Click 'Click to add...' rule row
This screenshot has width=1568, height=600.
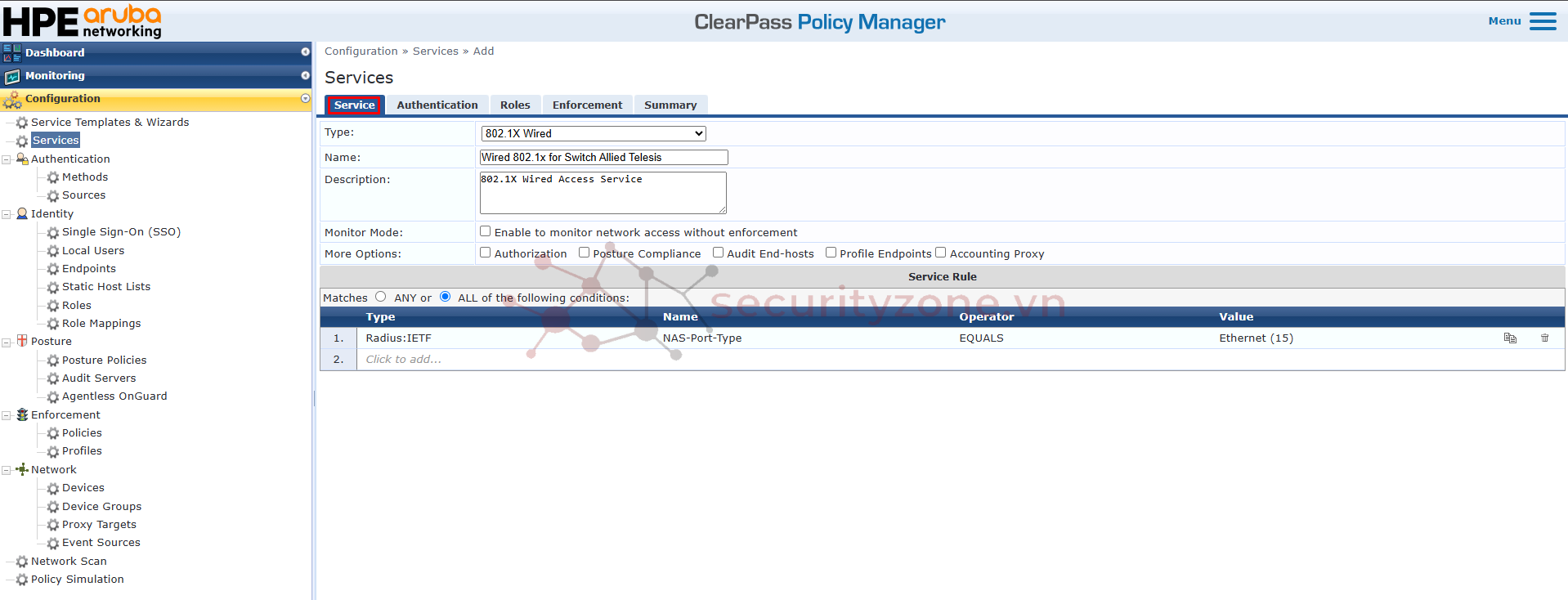point(404,360)
